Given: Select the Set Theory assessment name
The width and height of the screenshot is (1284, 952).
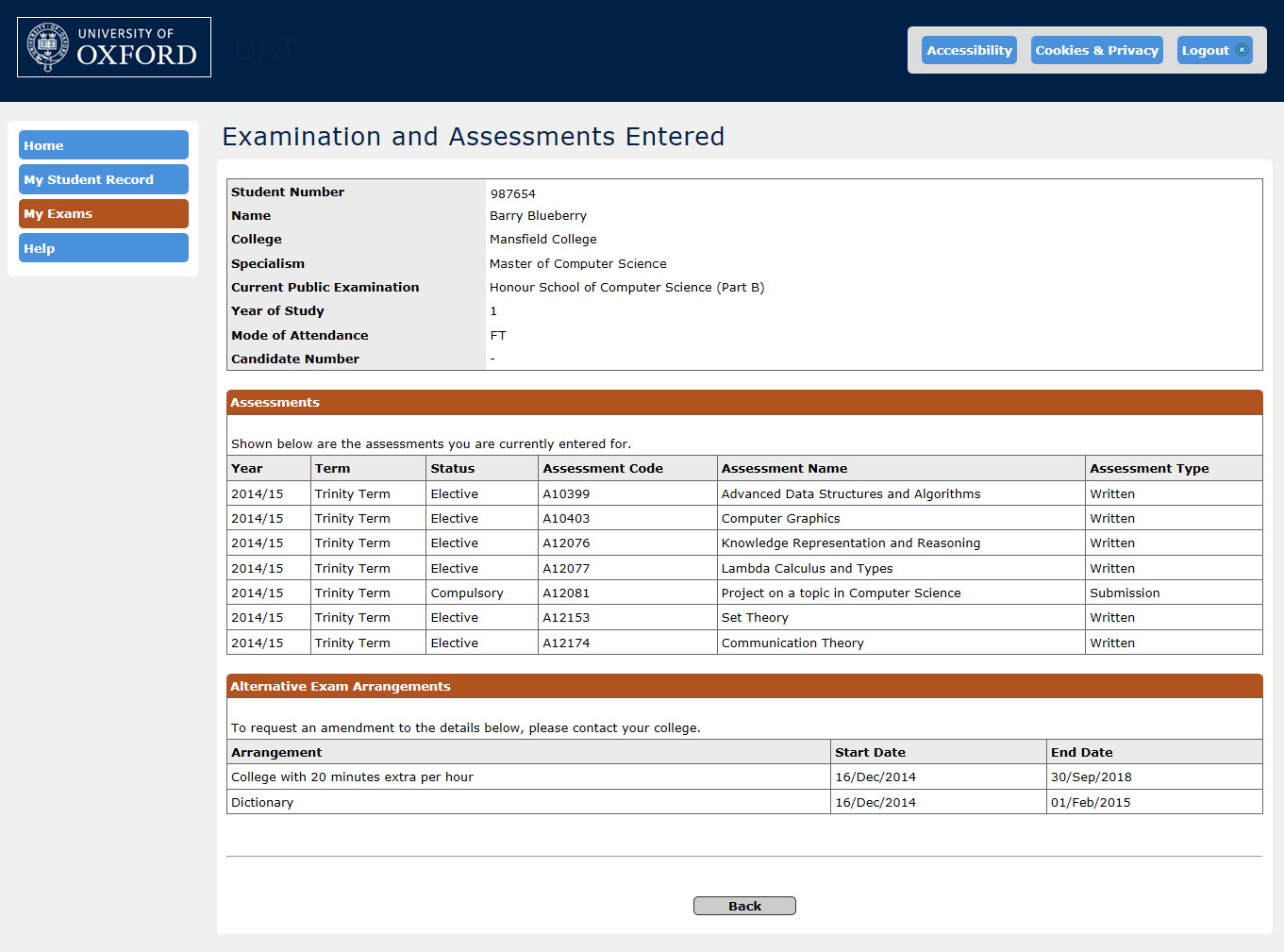Looking at the screenshot, I should (x=755, y=617).
